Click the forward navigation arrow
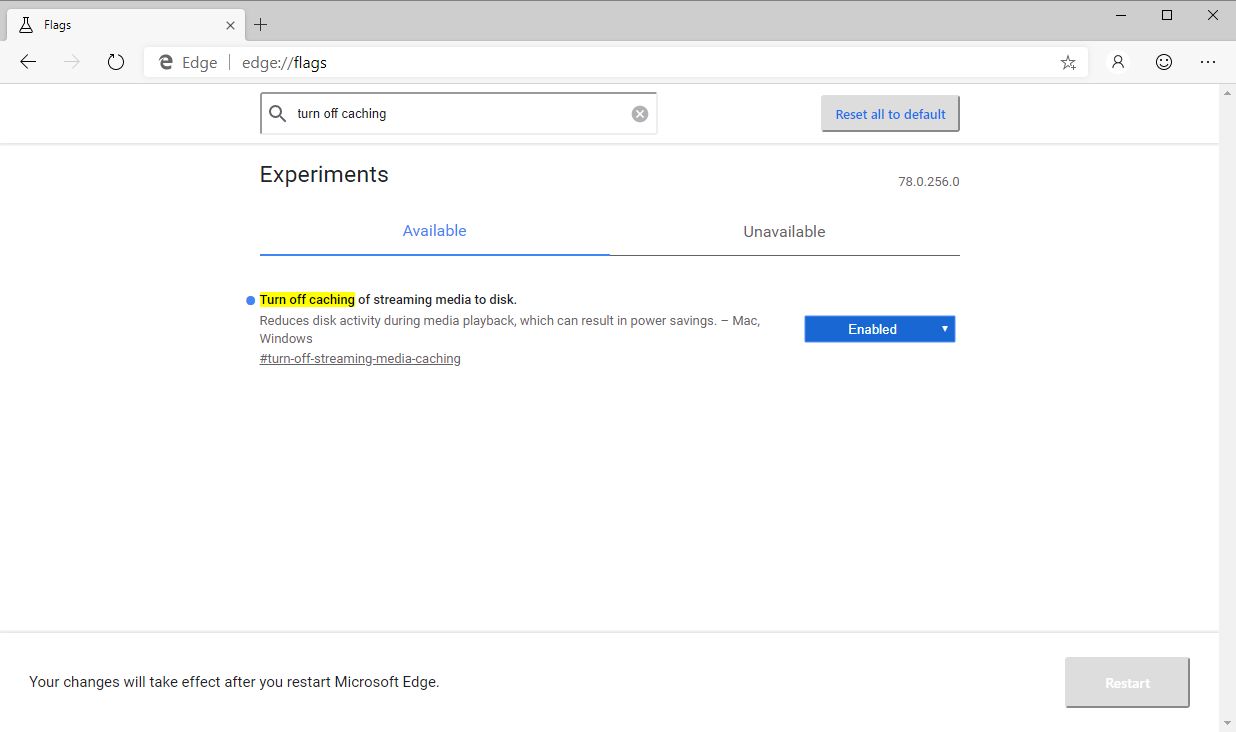 (72, 62)
